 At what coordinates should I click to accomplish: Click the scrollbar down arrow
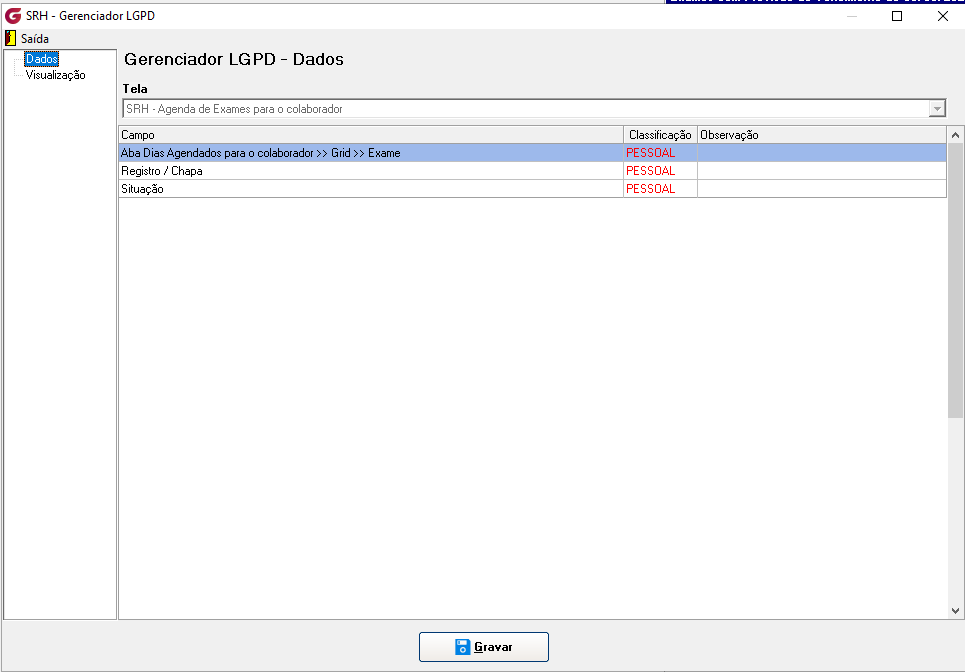pyautogui.click(x=955, y=611)
